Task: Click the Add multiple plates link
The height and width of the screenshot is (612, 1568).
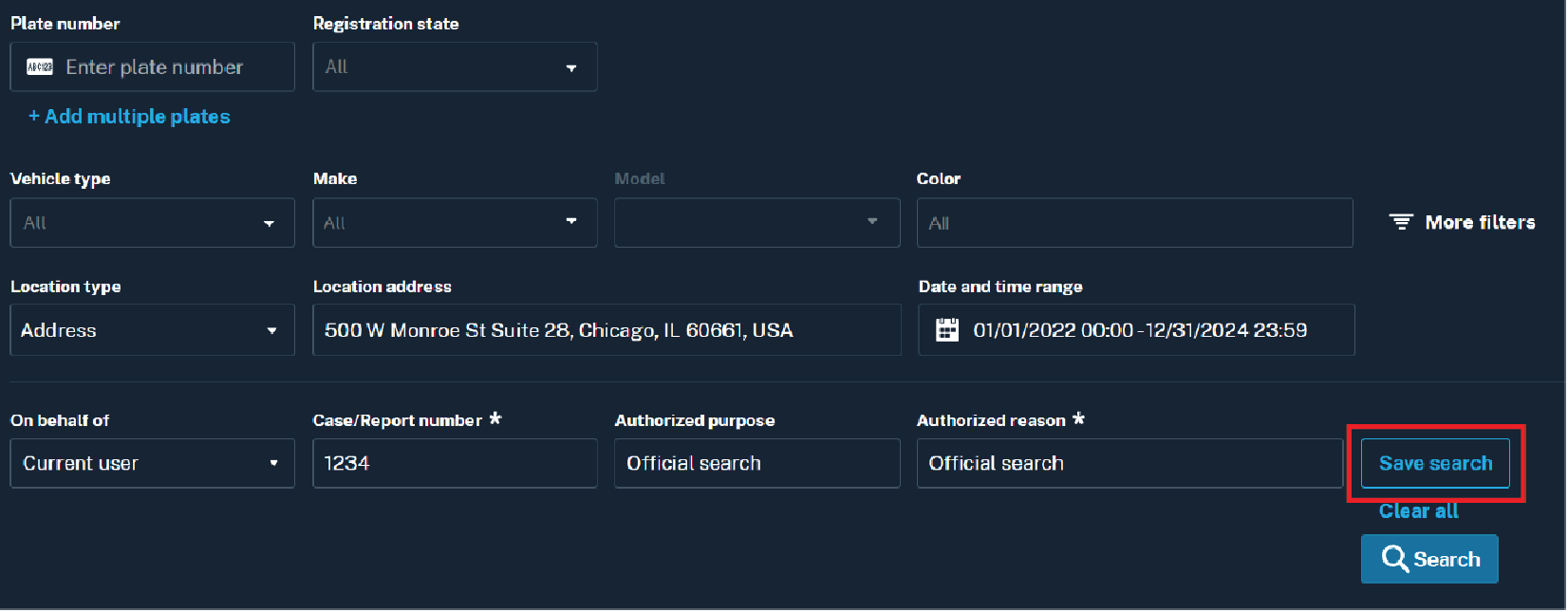Action: (x=129, y=117)
